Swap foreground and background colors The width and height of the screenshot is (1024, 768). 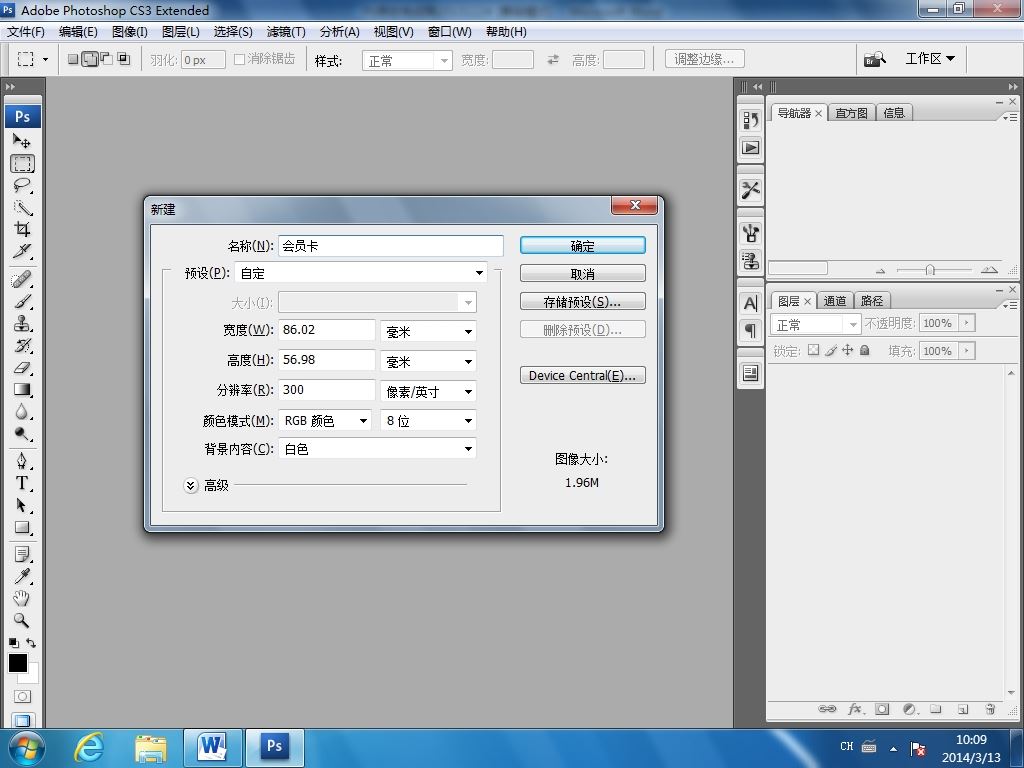[31, 643]
